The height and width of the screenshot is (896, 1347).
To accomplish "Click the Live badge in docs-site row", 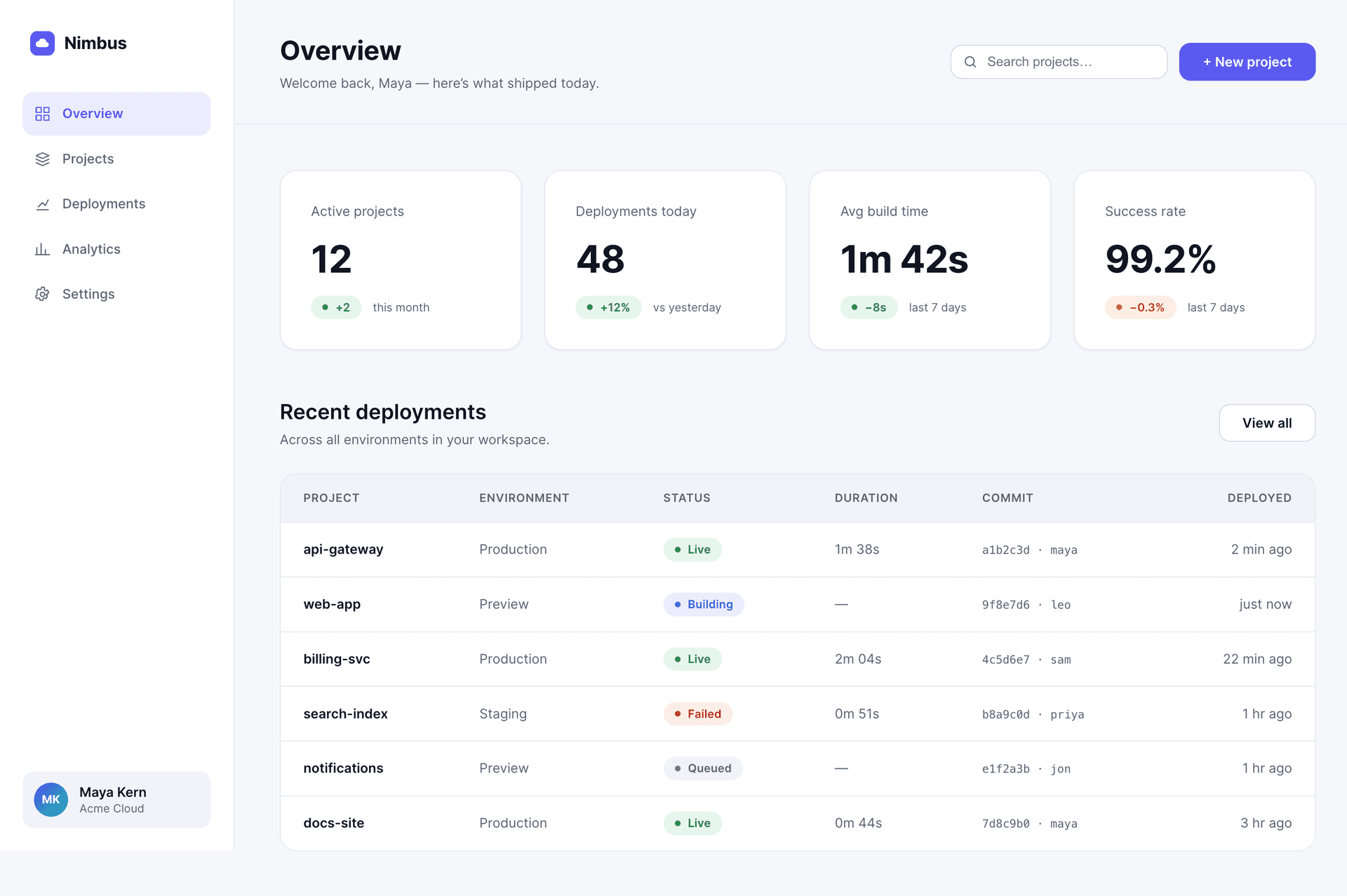I will pos(692,824).
